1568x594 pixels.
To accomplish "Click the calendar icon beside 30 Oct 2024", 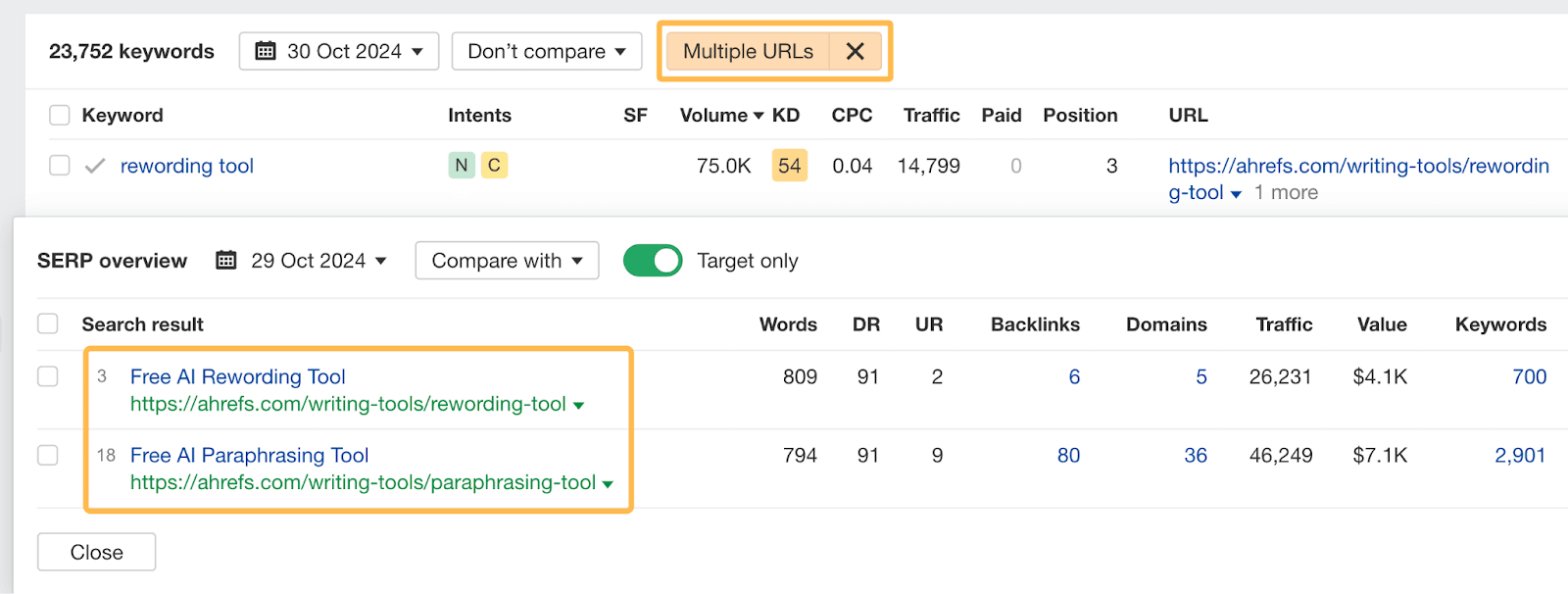I will (266, 51).
